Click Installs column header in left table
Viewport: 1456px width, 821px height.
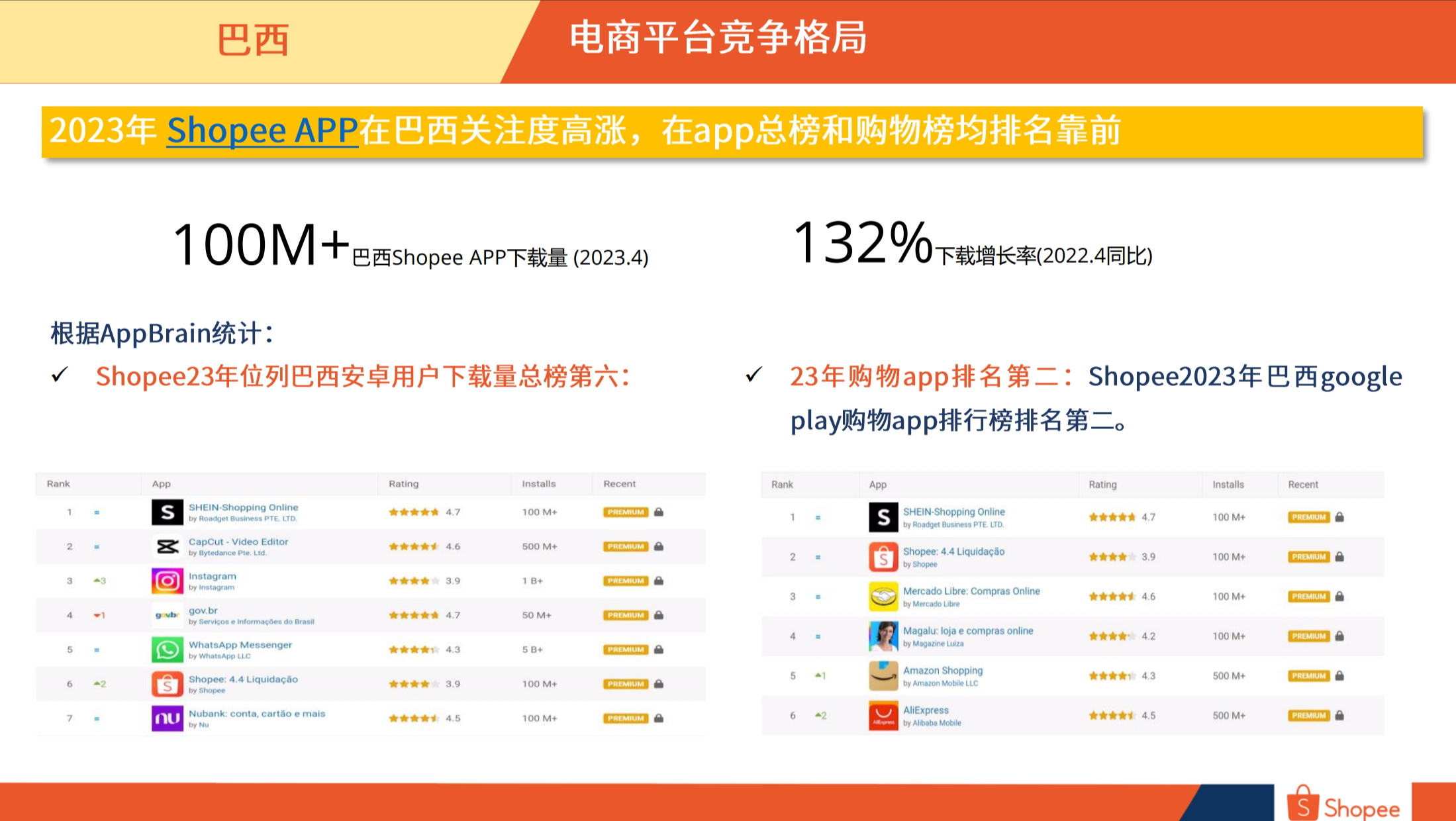[x=539, y=484]
